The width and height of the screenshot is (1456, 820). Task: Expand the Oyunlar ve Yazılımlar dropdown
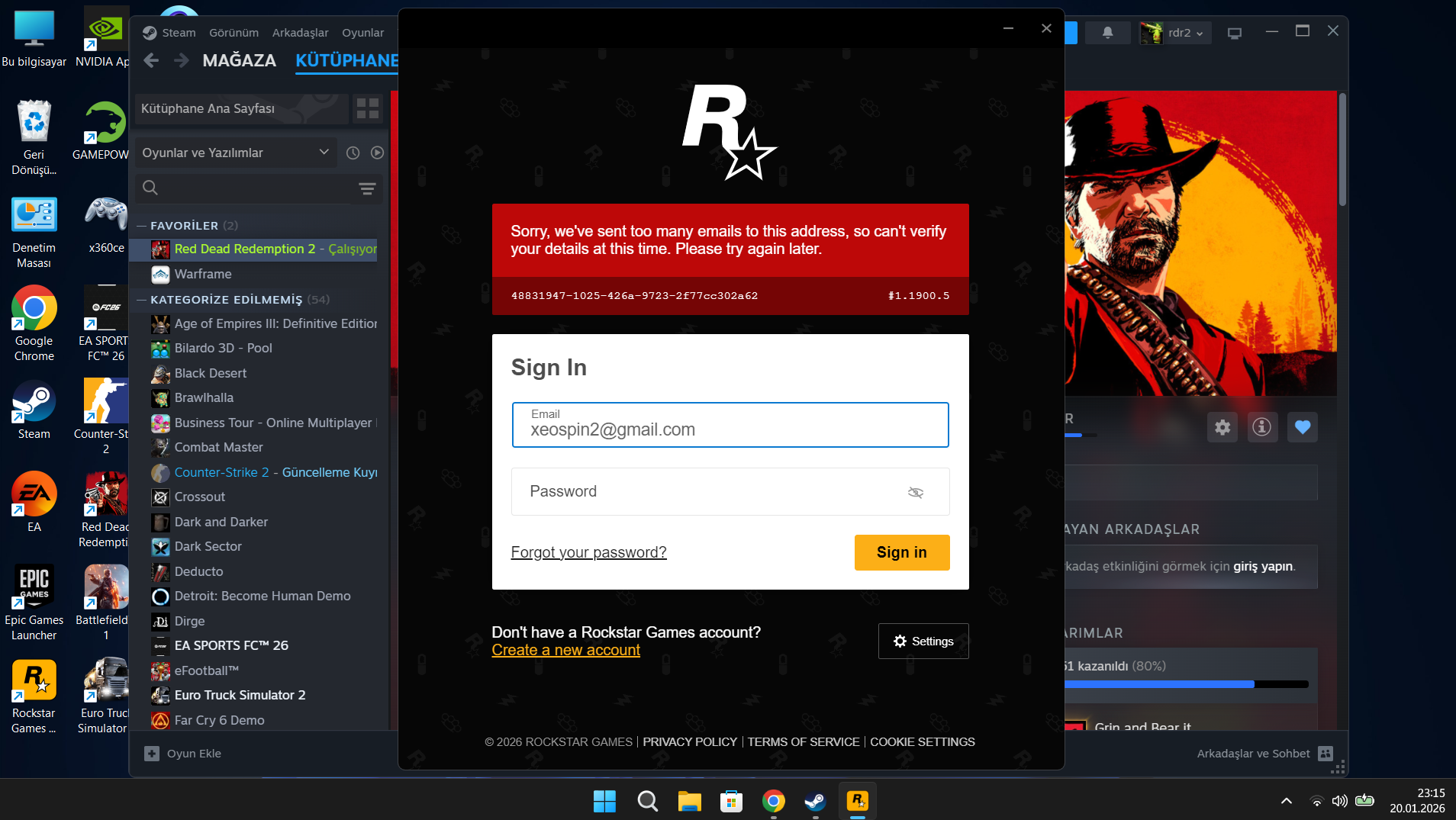(x=235, y=153)
